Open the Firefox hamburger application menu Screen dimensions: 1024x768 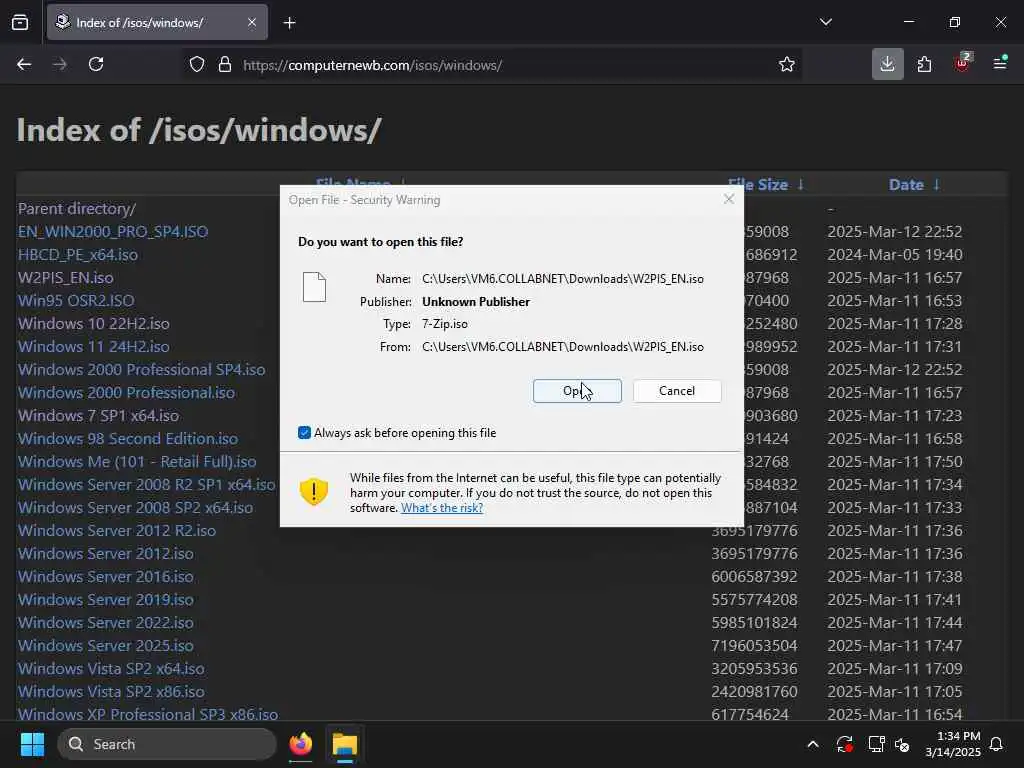(x=1000, y=63)
